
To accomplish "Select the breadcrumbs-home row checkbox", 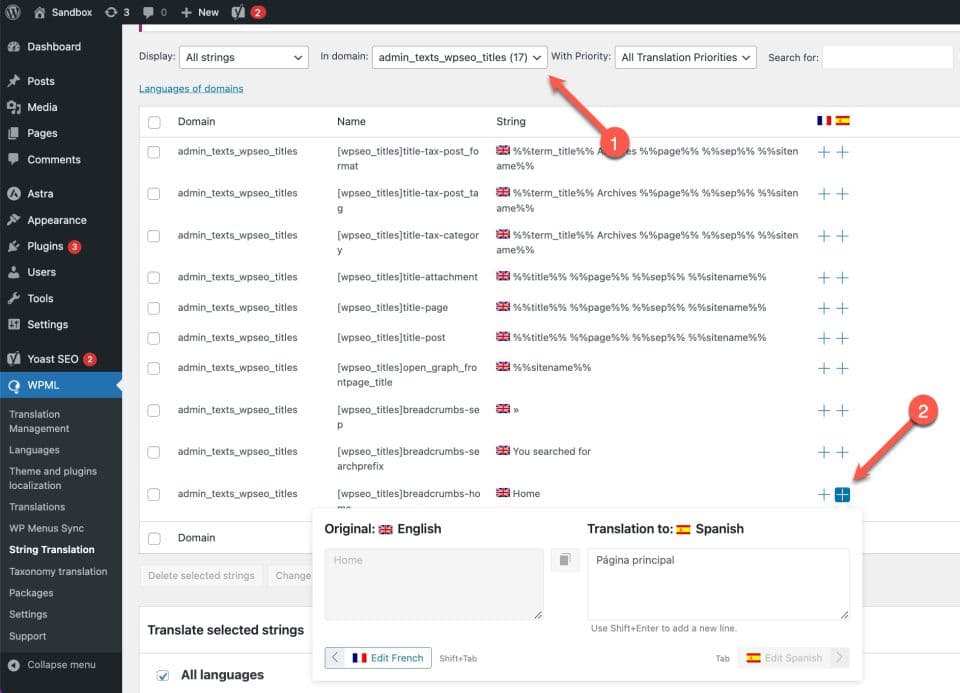I will pyautogui.click(x=154, y=494).
